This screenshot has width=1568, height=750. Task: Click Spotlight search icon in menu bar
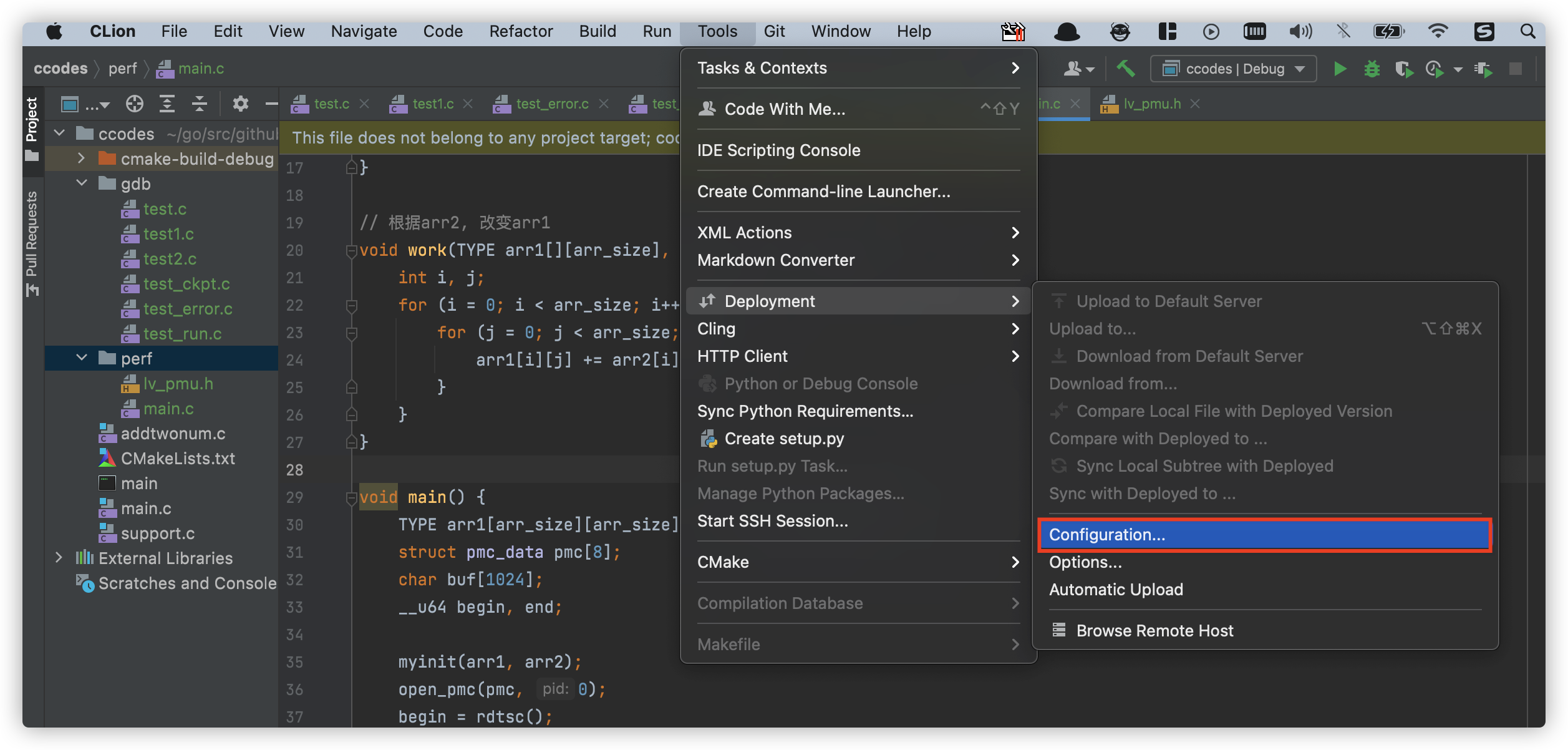click(x=1527, y=31)
